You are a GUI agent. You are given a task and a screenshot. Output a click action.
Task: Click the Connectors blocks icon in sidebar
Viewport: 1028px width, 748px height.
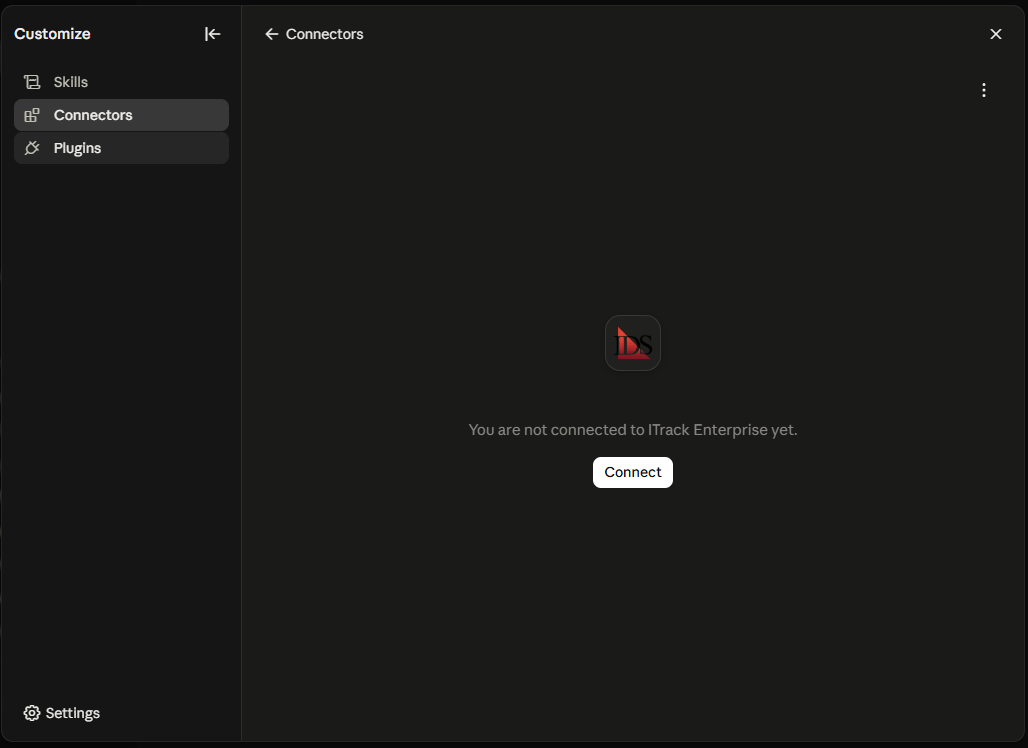tap(31, 115)
